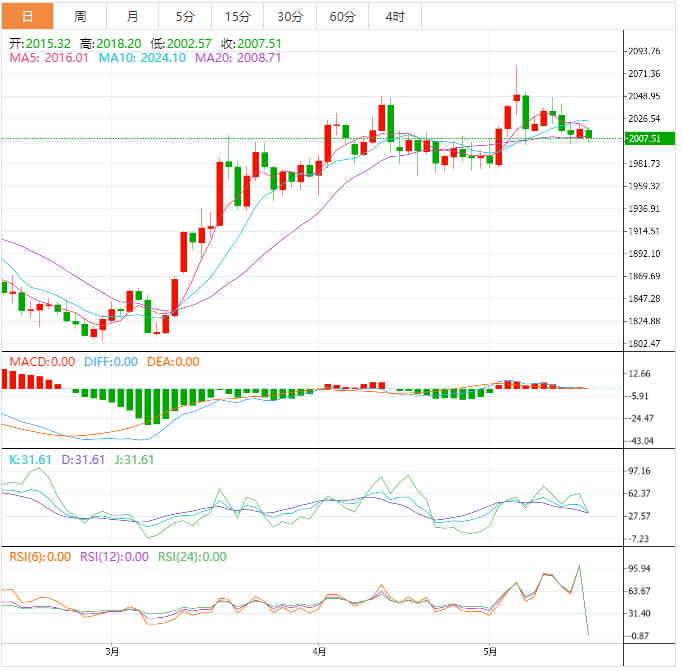Click the MACD:0.00 label
The height and width of the screenshot is (671, 682).
pos(41,362)
